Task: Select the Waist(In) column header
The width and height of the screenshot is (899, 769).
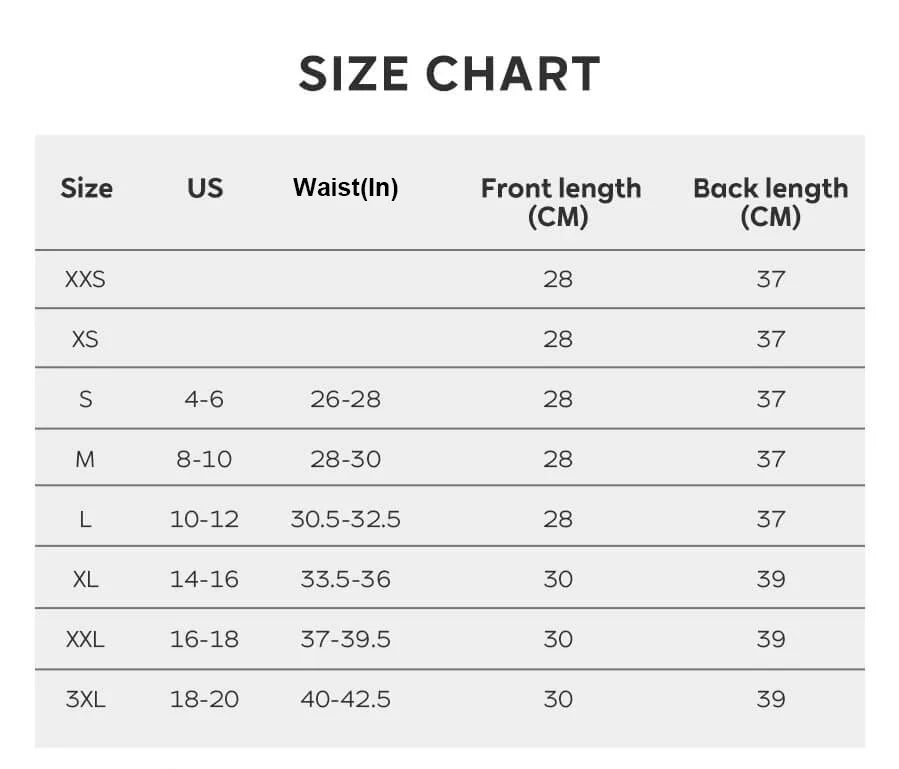Action: [345, 188]
